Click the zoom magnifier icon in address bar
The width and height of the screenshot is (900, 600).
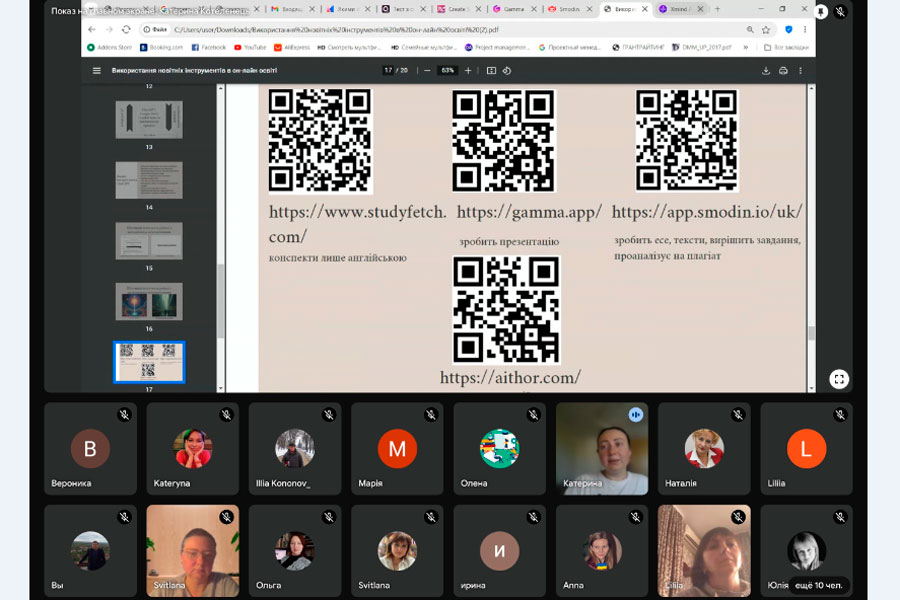pos(750,29)
